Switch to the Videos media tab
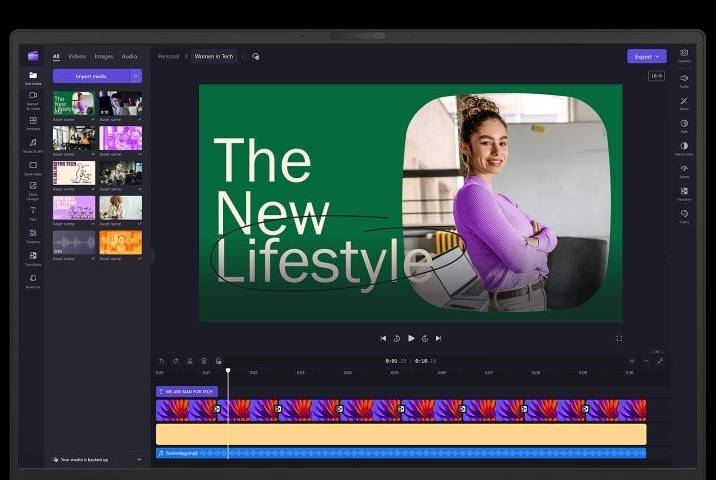 coord(77,56)
